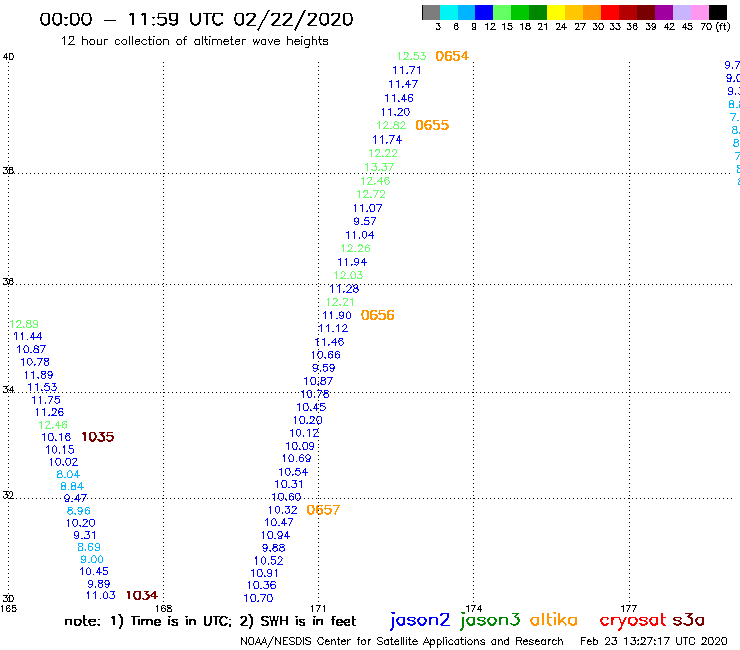This screenshot has height=650, width=740.
Task: Click the orange altika time label 0655
Action: [x=432, y=125]
